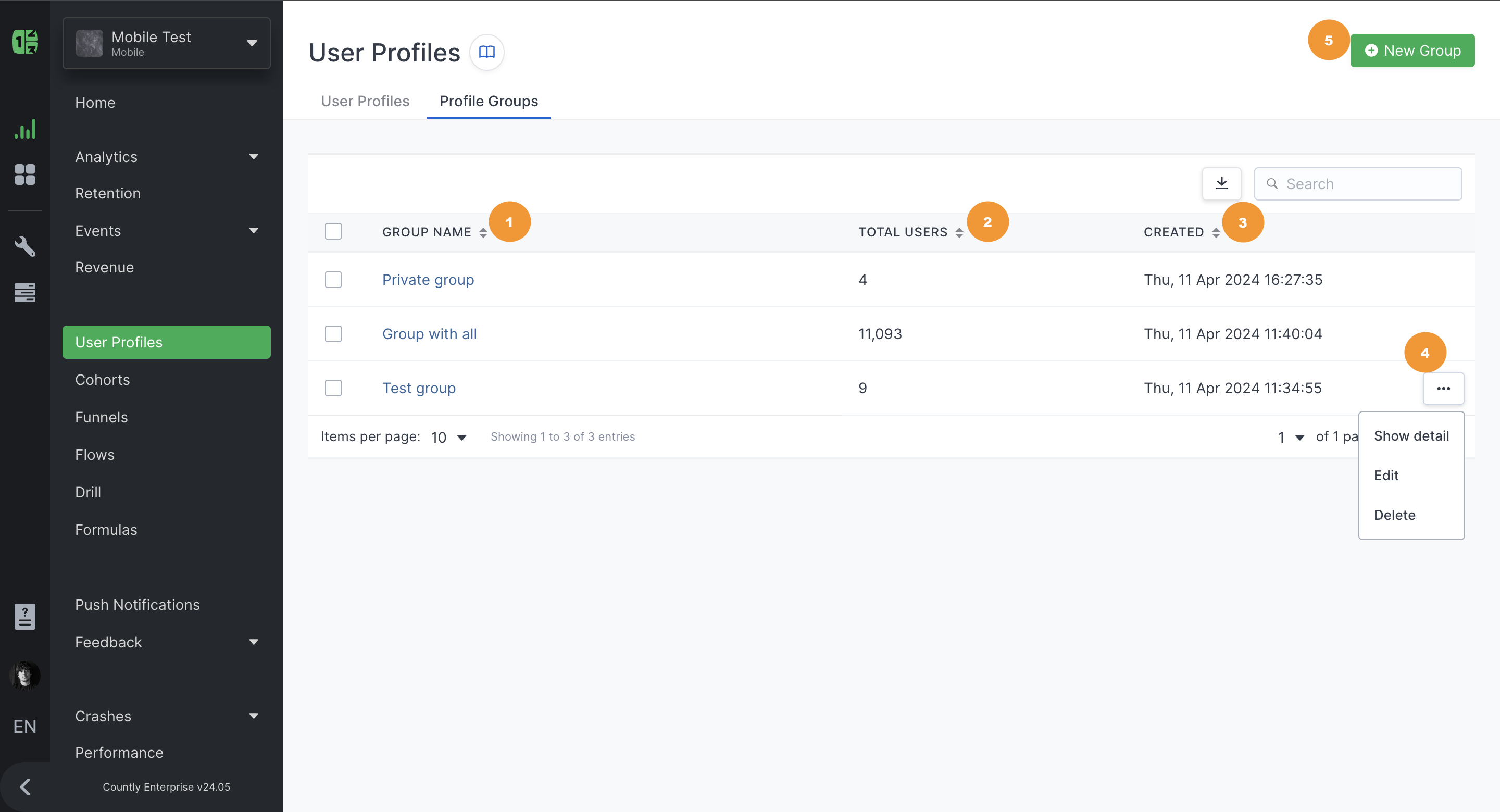Image resolution: width=1500 pixels, height=812 pixels.
Task: Open the user avatar menu
Action: [25, 676]
